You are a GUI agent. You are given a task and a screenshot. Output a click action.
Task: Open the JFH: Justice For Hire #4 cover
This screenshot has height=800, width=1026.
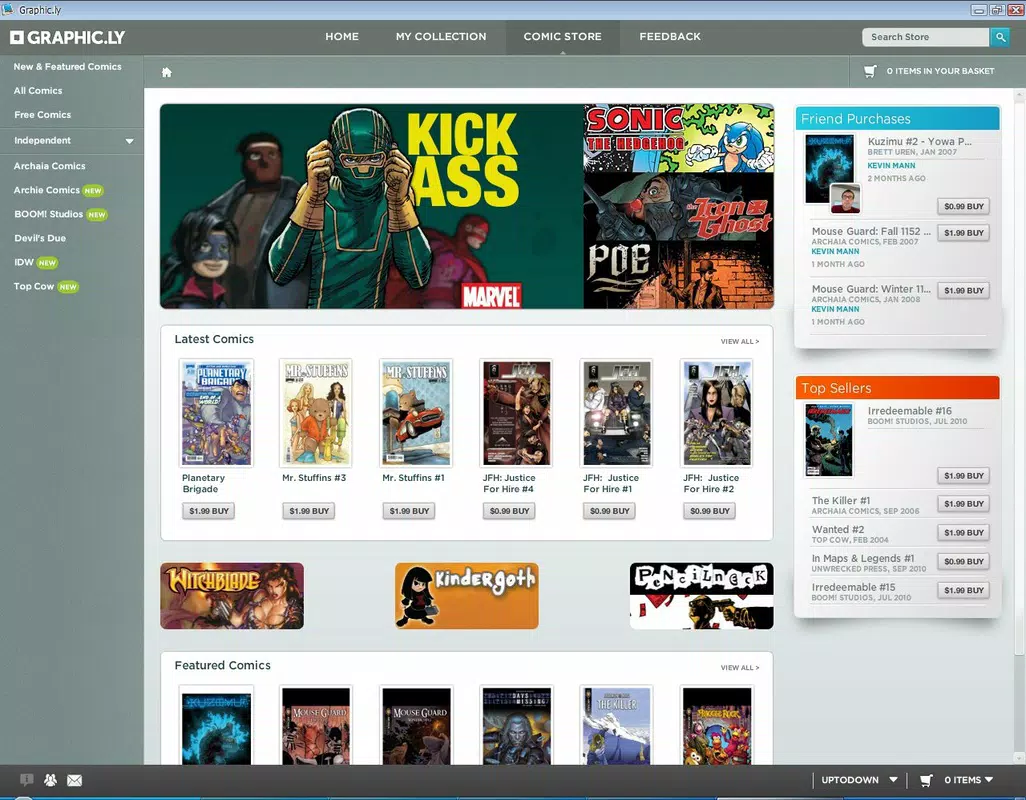point(516,413)
